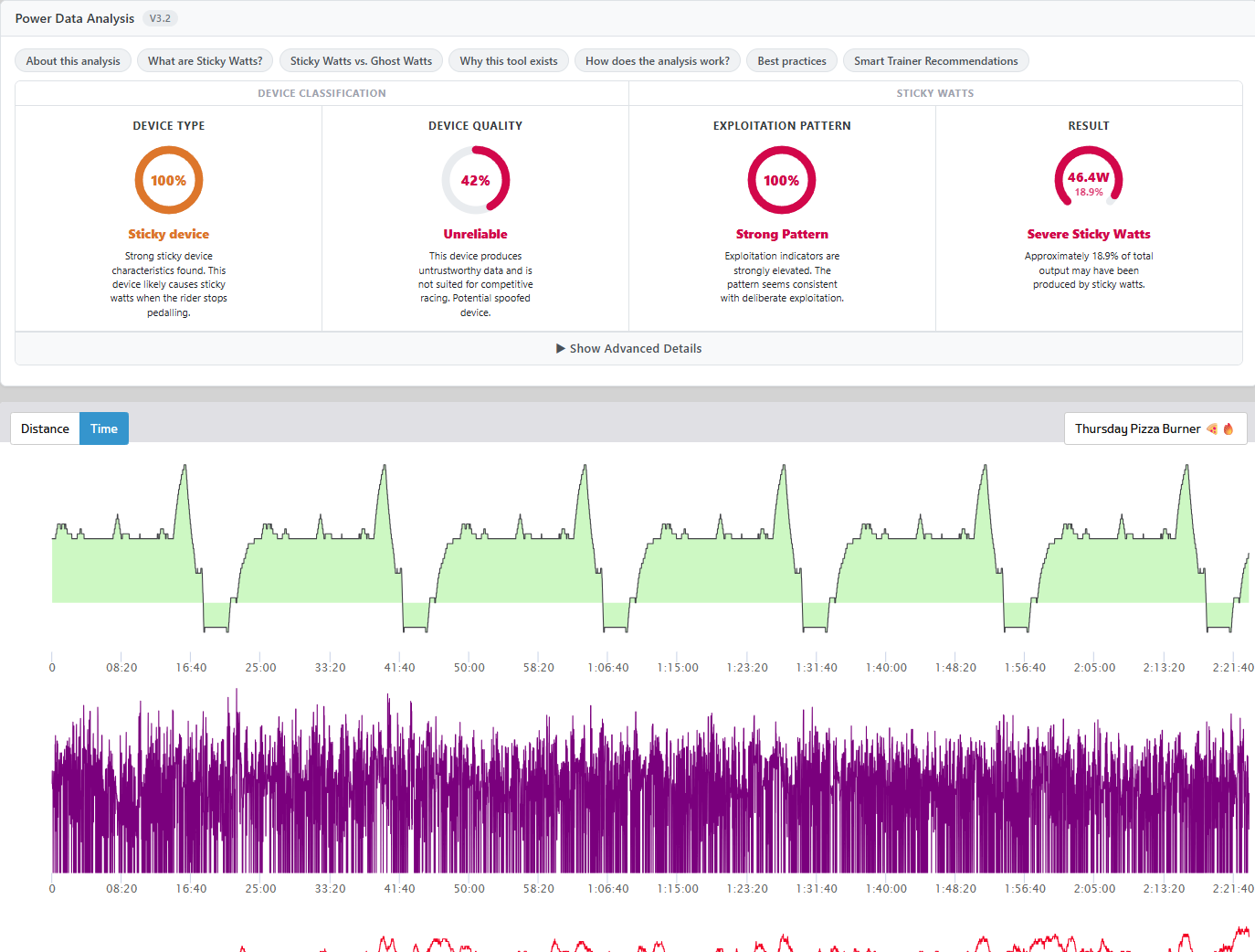This screenshot has height=952, width=1255.
Task: Click How does the analysis work?
Action: tap(658, 61)
